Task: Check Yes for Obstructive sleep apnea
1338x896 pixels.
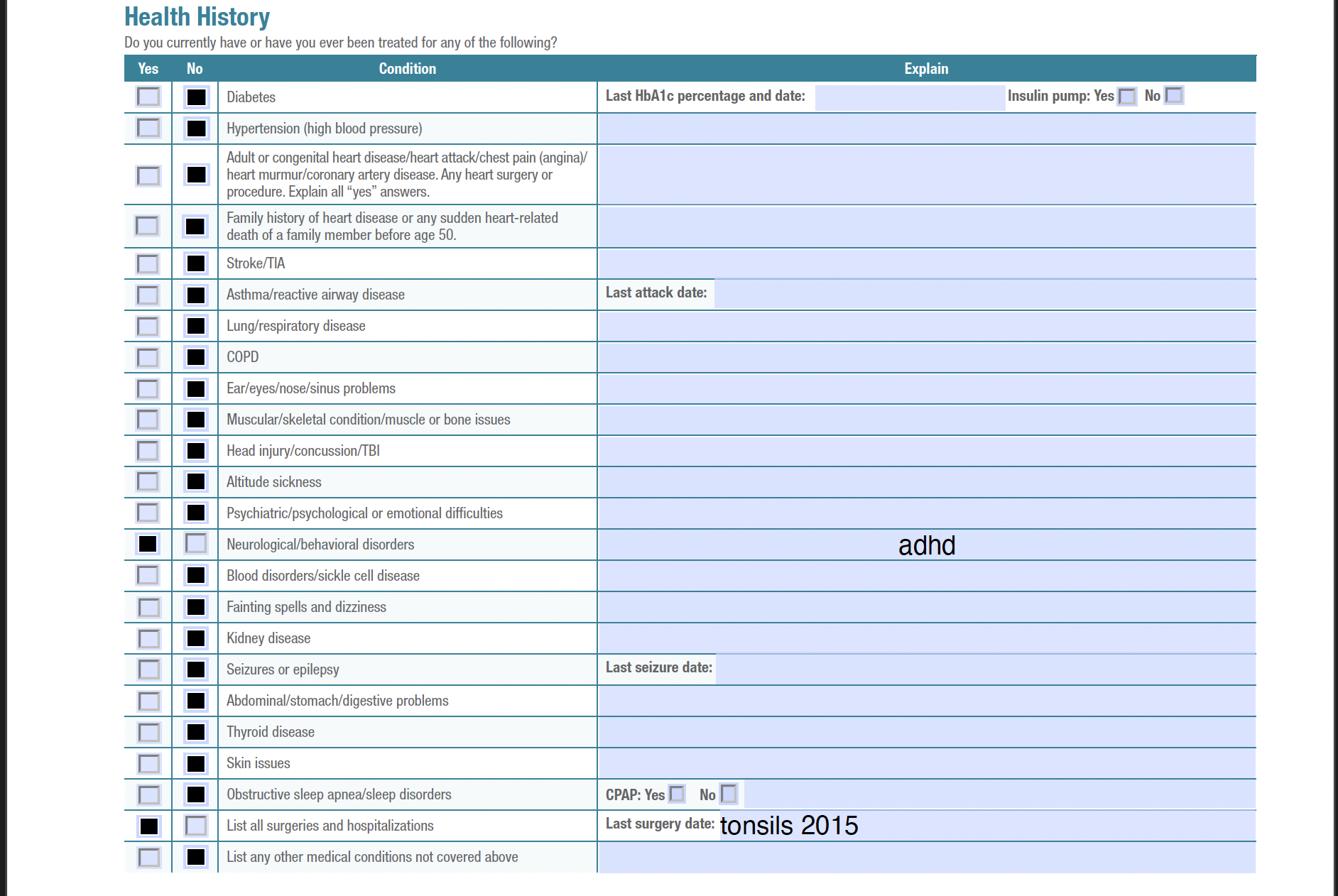Action: [148, 794]
